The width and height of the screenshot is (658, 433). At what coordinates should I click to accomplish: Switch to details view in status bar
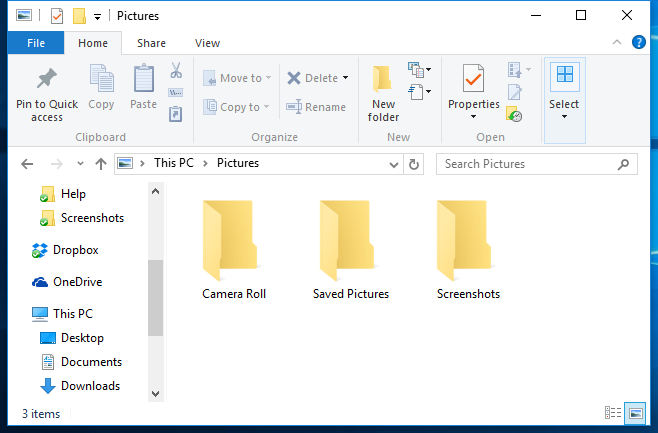point(613,413)
